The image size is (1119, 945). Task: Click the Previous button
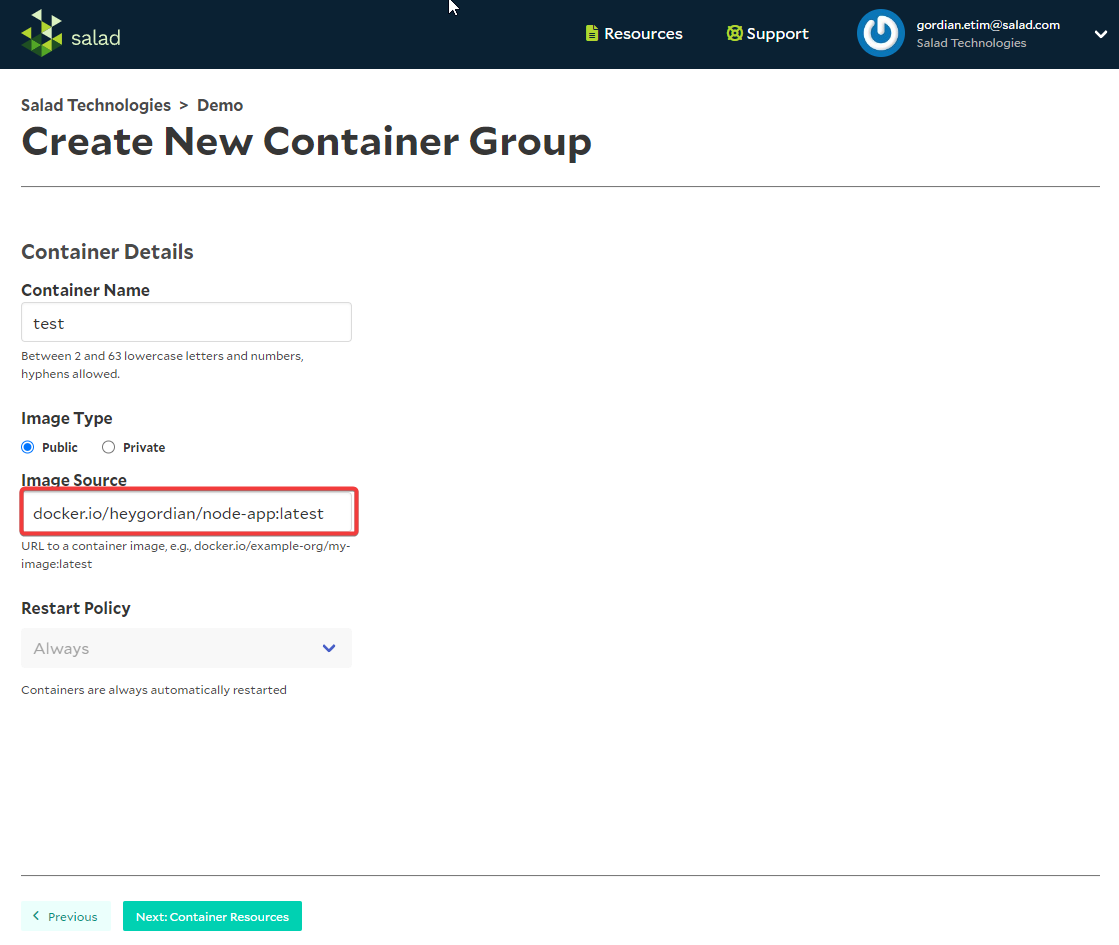point(66,916)
